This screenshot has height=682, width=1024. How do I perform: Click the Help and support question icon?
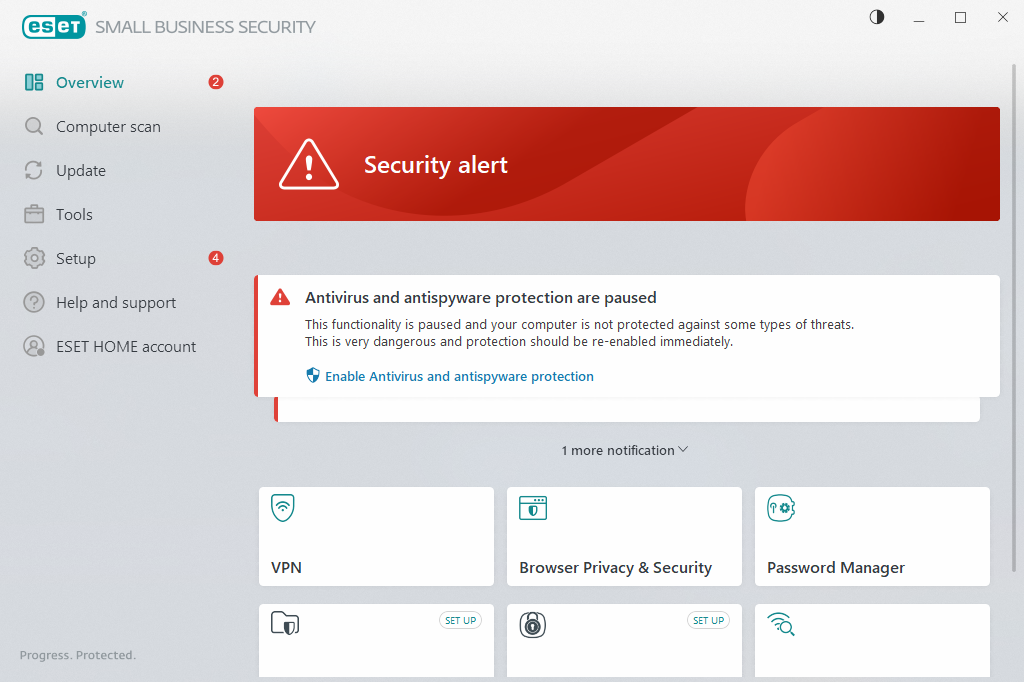pos(34,303)
